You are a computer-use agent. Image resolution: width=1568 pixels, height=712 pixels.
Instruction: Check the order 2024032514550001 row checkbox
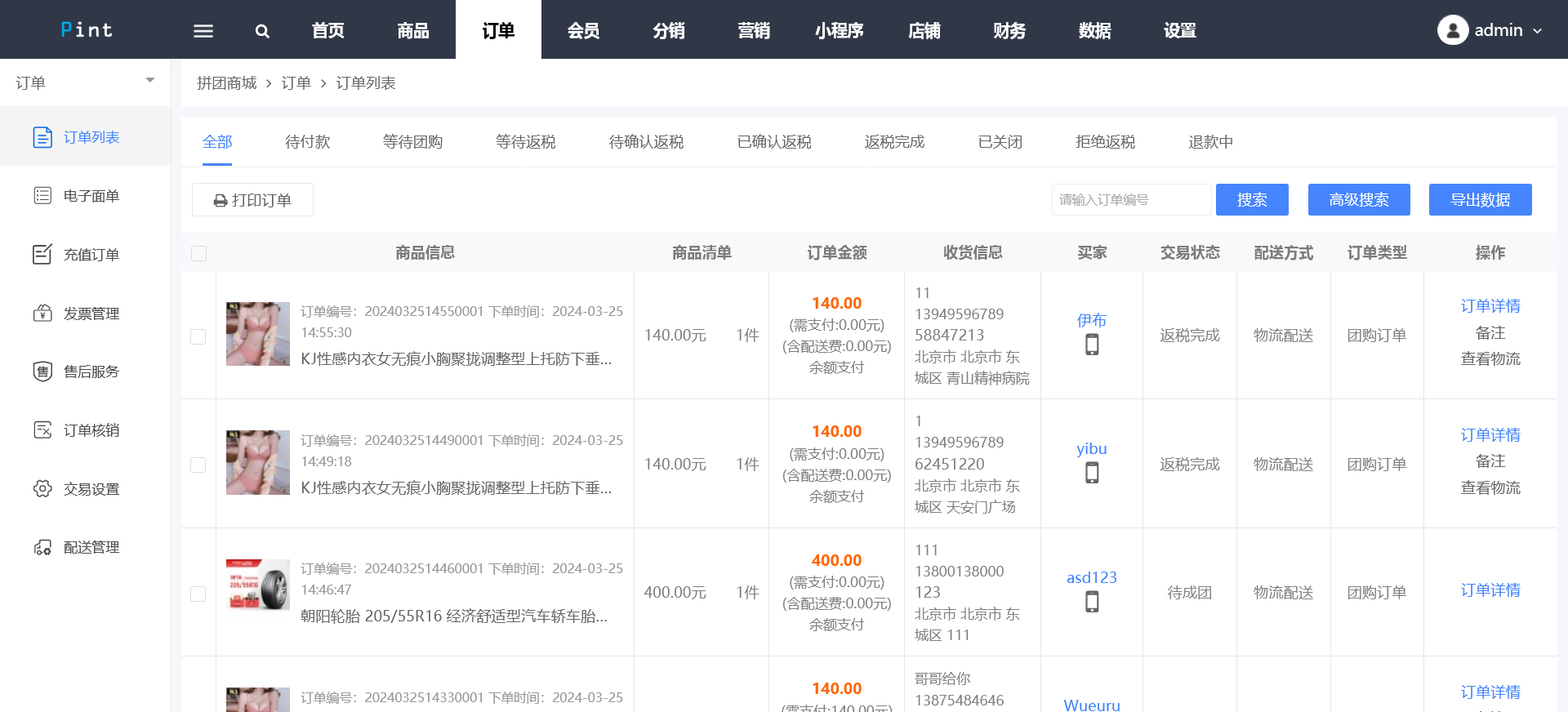tap(198, 336)
